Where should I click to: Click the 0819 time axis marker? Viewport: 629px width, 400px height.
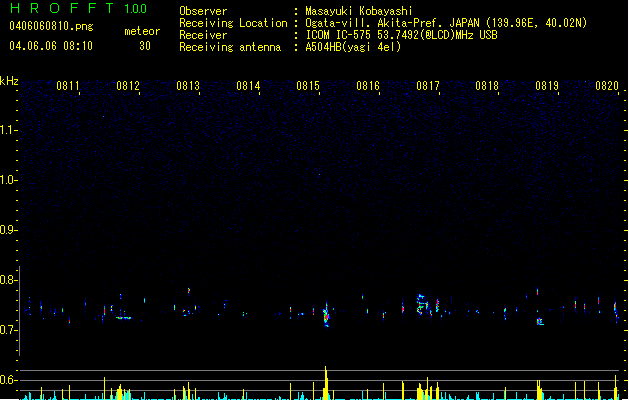(547, 86)
